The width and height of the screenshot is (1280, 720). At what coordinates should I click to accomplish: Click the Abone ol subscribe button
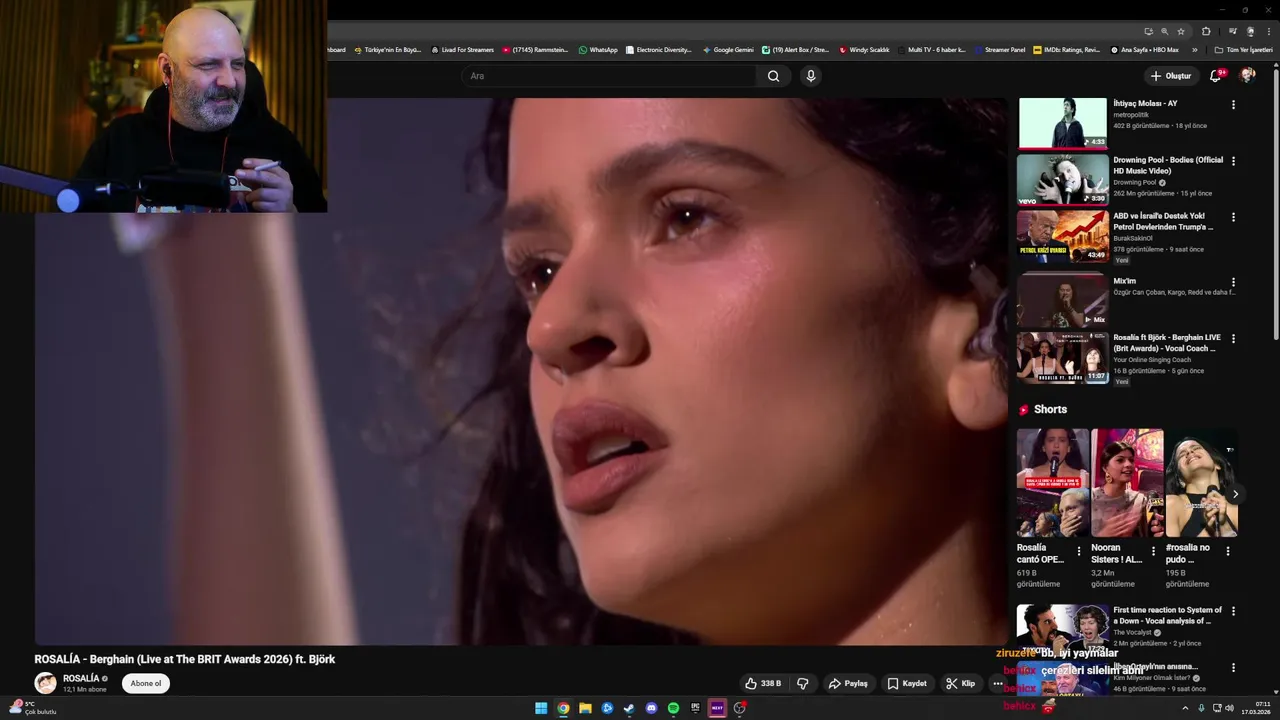coord(145,684)
